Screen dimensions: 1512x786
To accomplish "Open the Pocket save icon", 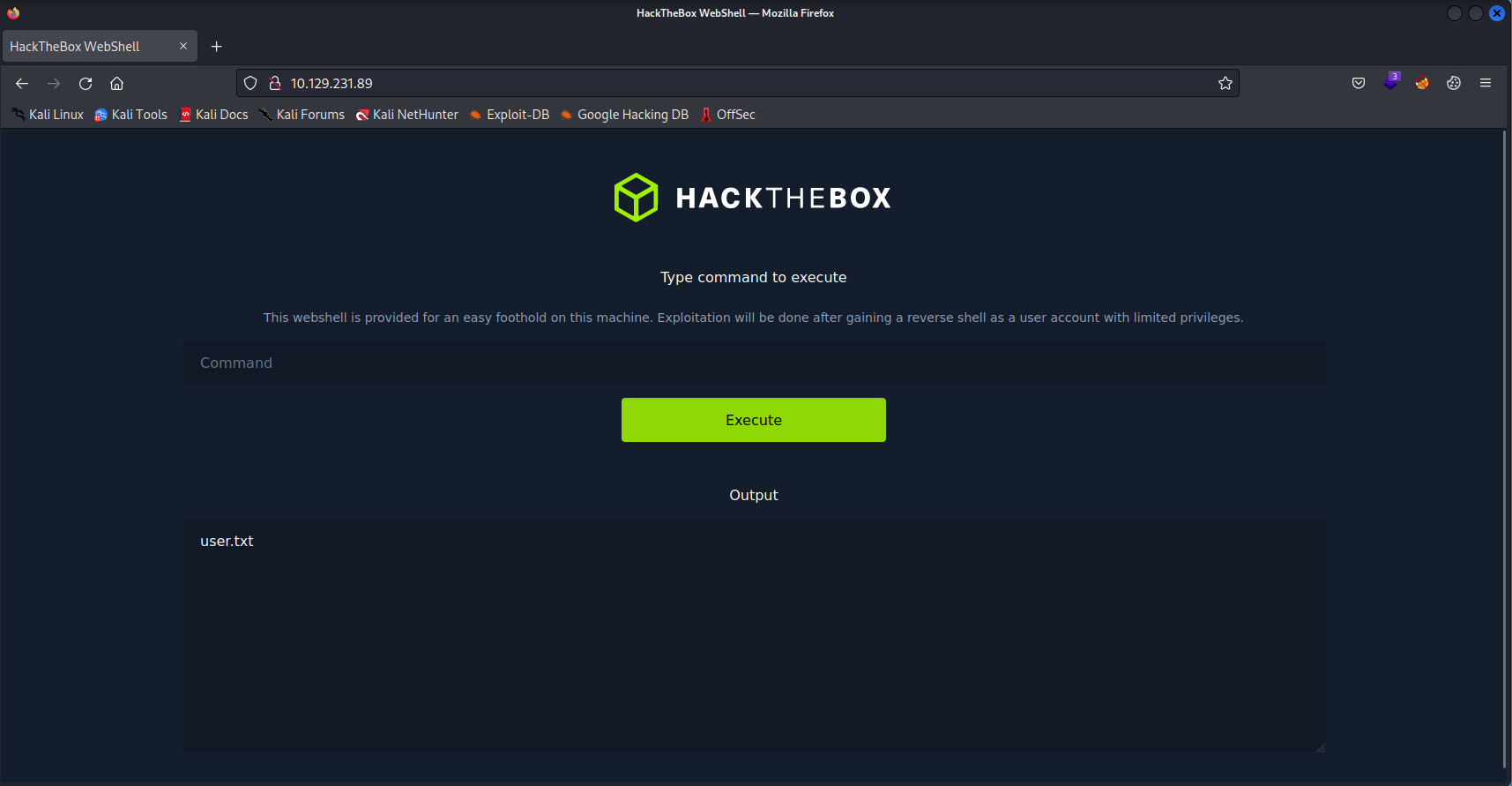I will [x=1359, y=83].
